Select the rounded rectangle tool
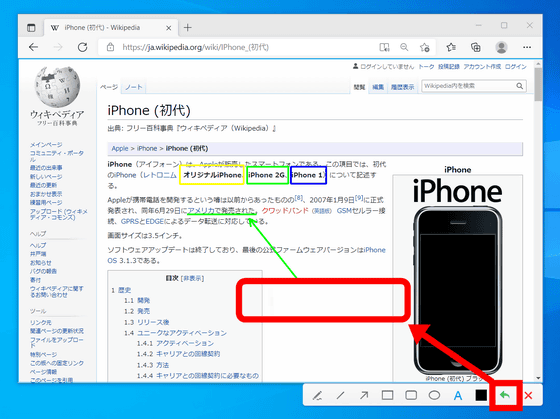The image size is (560, 419). coord(411,395)
